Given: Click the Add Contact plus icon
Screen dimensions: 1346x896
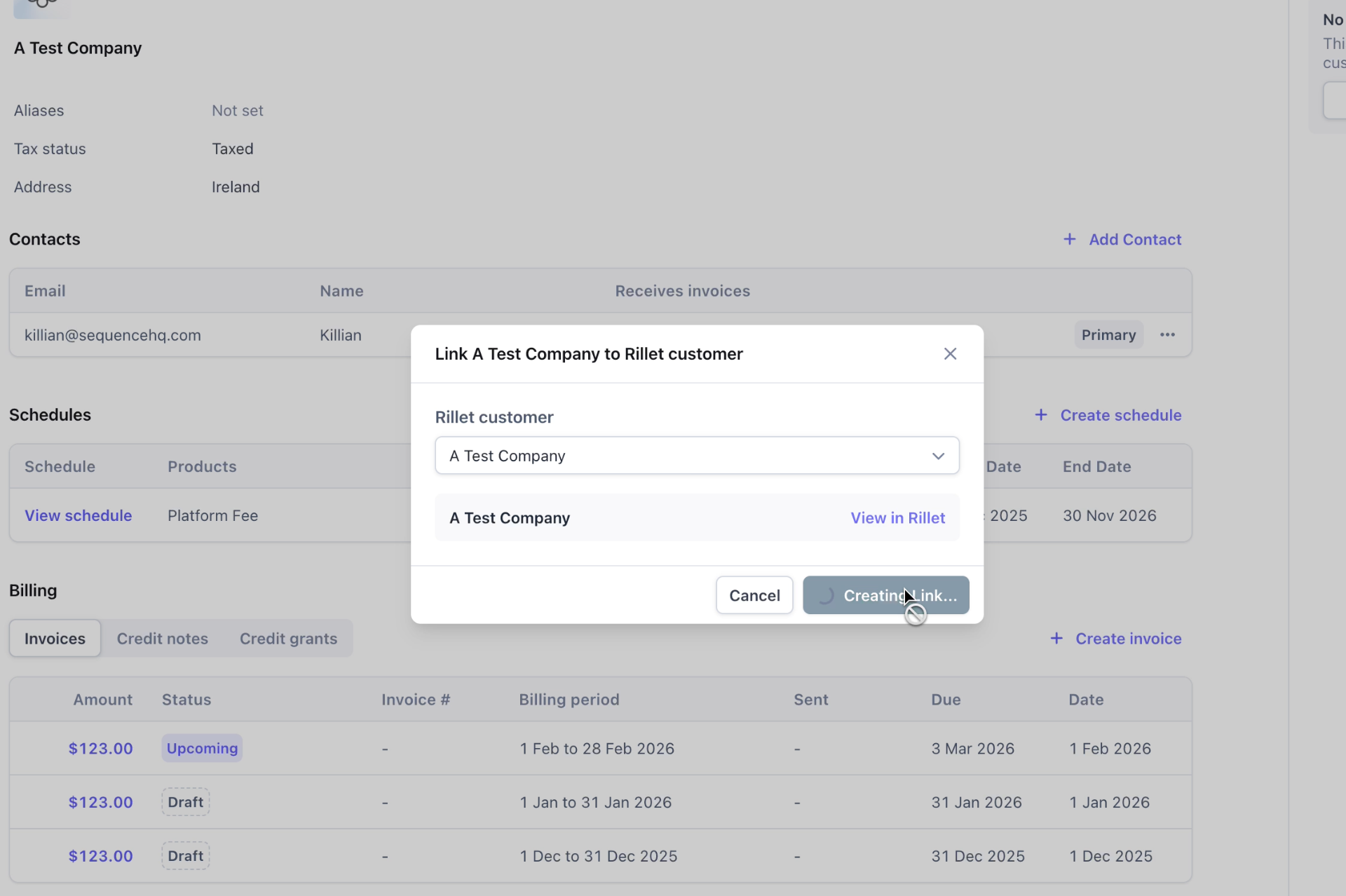Looking at the screenshot, I should coord(1070,239).
